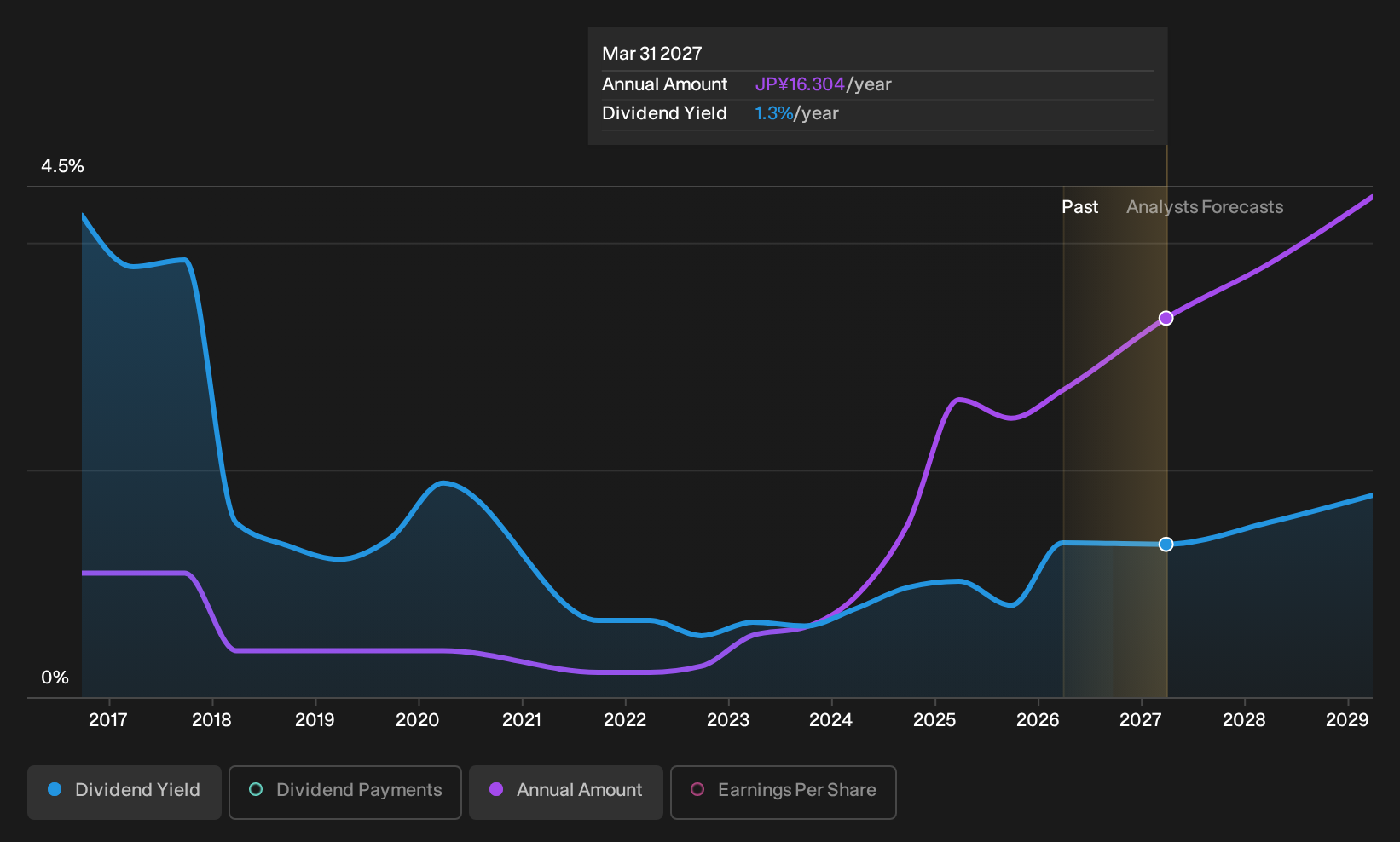Click the teal Dividend Payments circle icon

256,790
